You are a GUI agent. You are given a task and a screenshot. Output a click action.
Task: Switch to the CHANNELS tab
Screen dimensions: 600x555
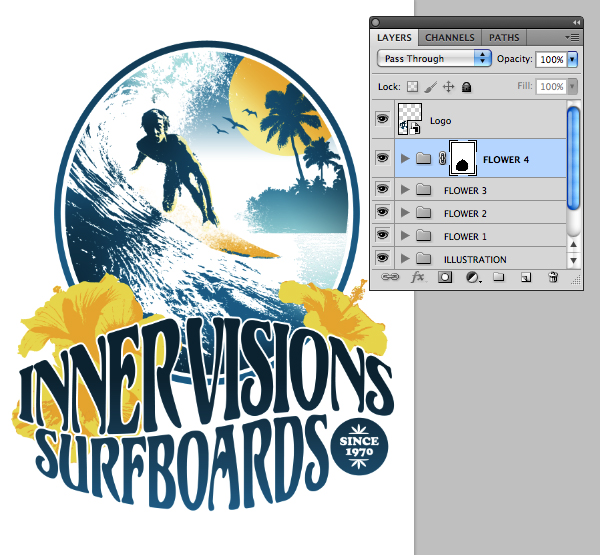450,38
